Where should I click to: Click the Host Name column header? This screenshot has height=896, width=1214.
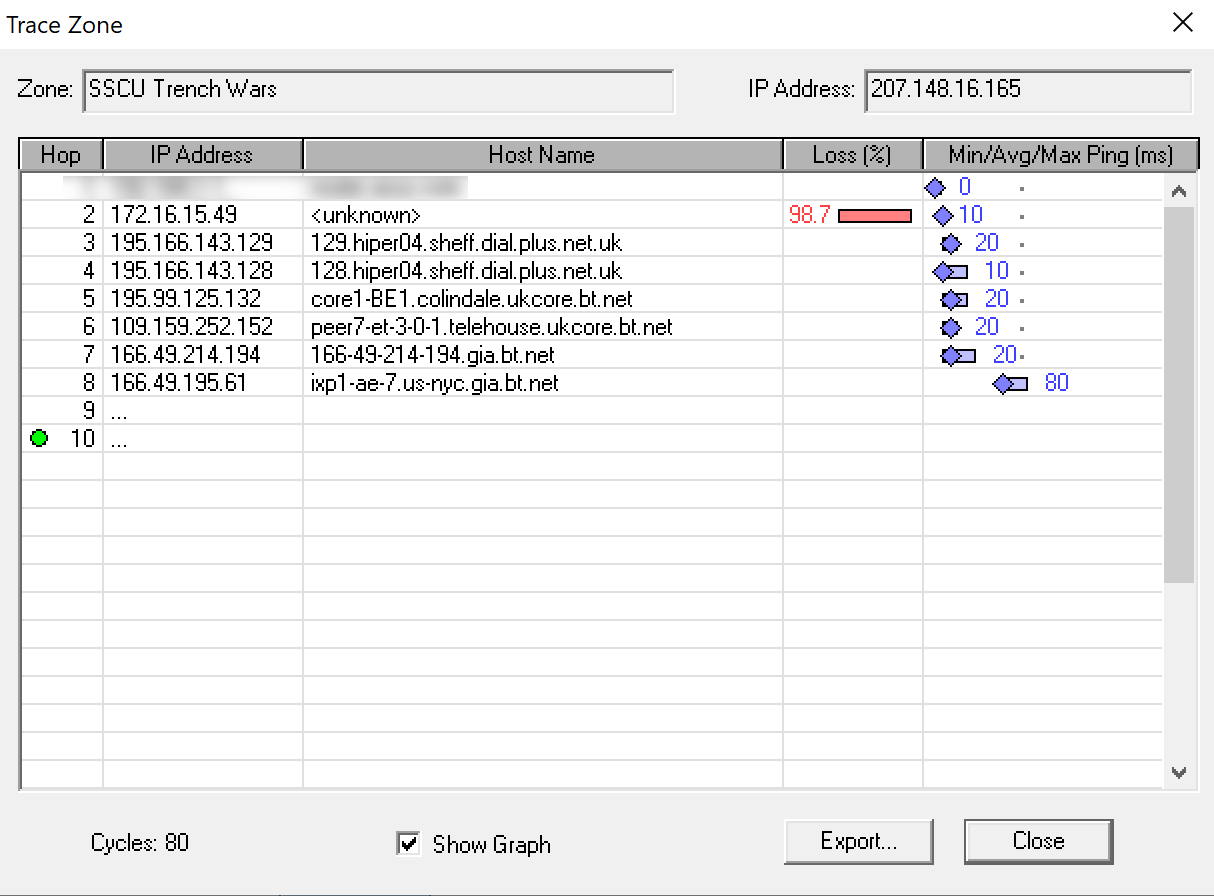pyautogui.click(x=541, y=155)
